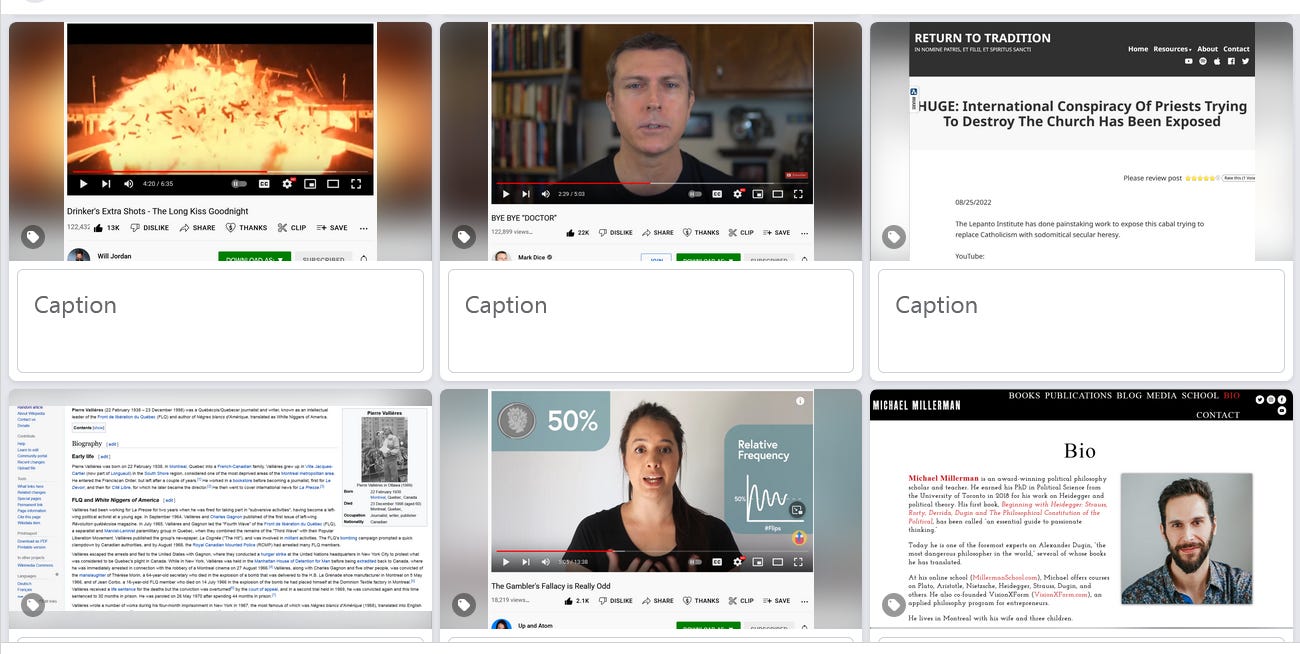Mute volume in Gambler's Fallacy player
Image resolution: width=1300 pixels, height=654 pixels.
545,562
